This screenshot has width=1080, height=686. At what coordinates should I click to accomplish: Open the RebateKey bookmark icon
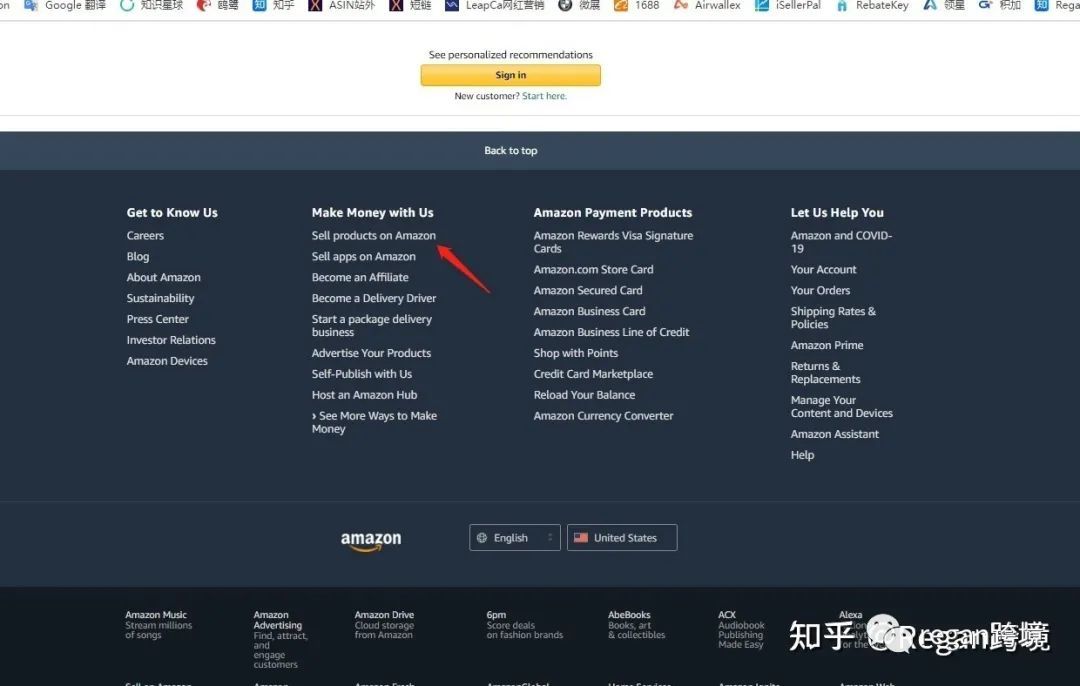coord(842,6)
